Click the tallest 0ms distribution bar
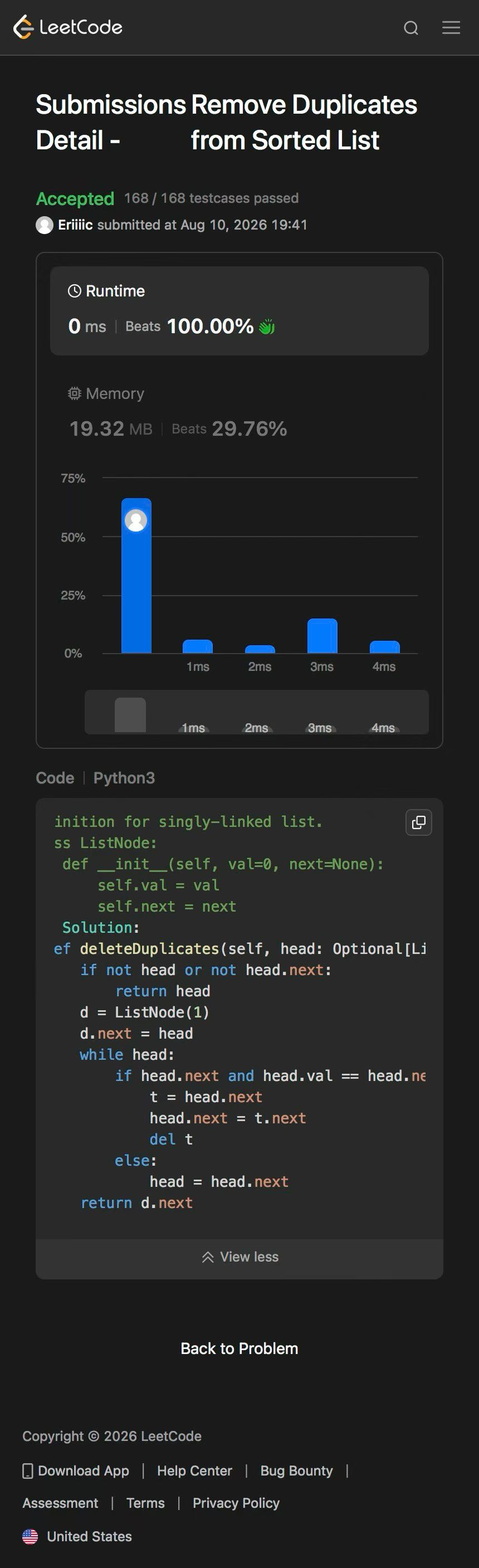 pos(136,575)
